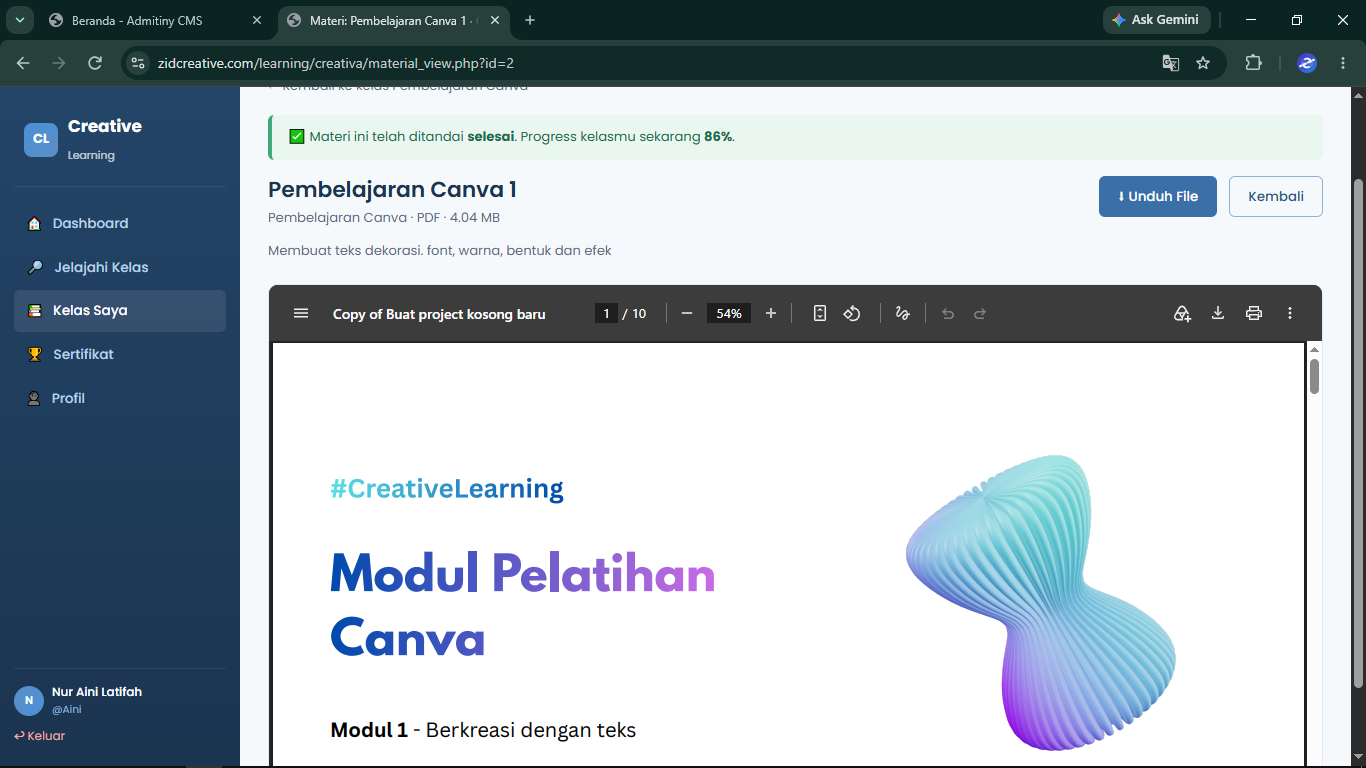Zoom out the PDF with minus icon

coord(687,313)
